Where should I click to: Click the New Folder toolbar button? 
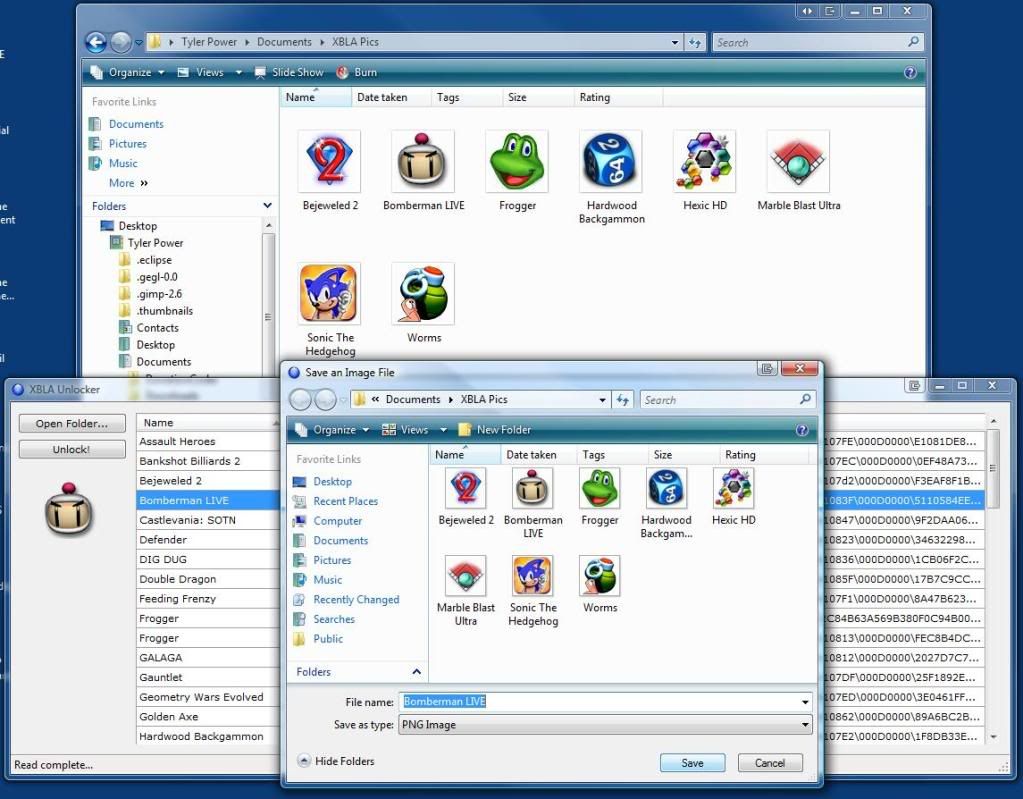(495, 430)
